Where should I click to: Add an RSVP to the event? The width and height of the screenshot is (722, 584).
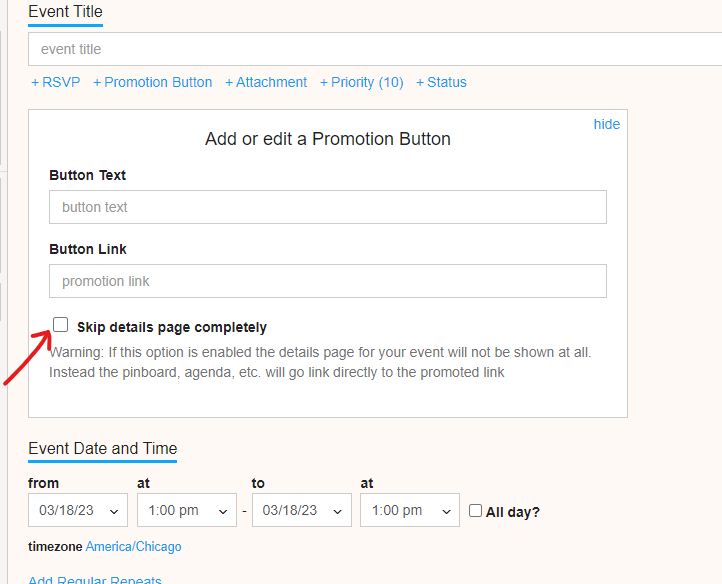pyautogui.click(x=56, y=82)
